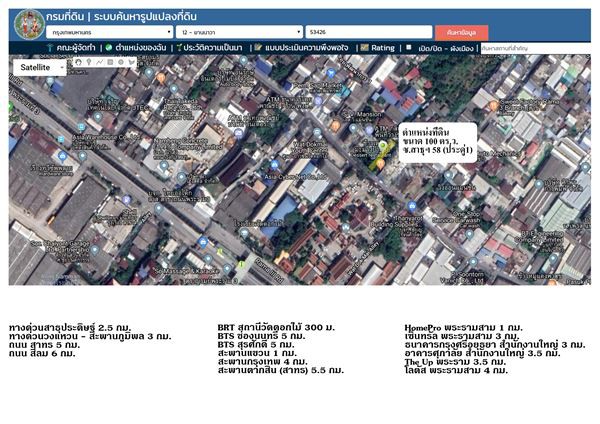
Task: Click the ค้นหาข้อมูล search button
Action: 461,33
